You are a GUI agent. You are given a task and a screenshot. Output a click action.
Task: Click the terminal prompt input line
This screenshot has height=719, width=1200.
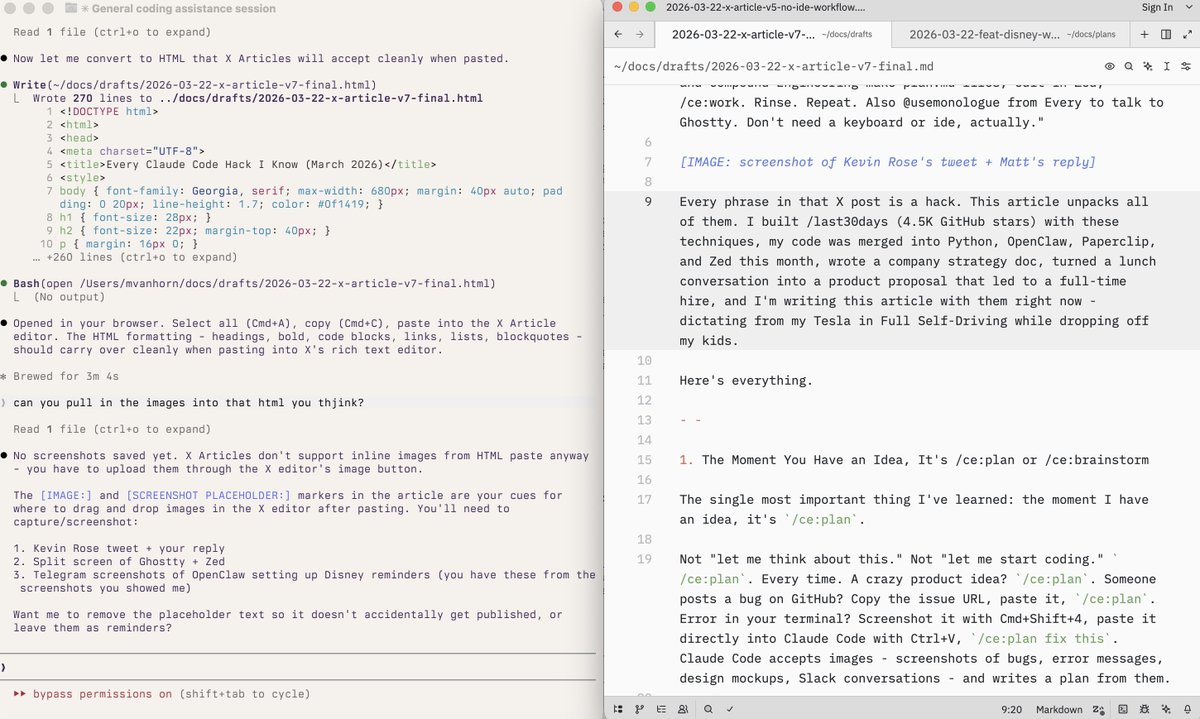click(300, 666)
